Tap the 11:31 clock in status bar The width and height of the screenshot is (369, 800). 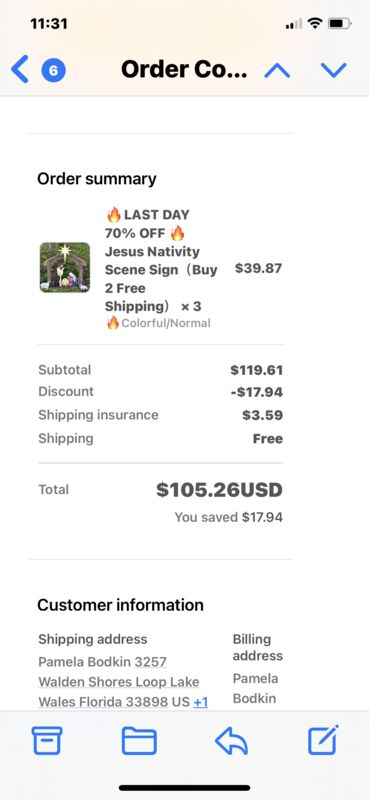[48, 23]
